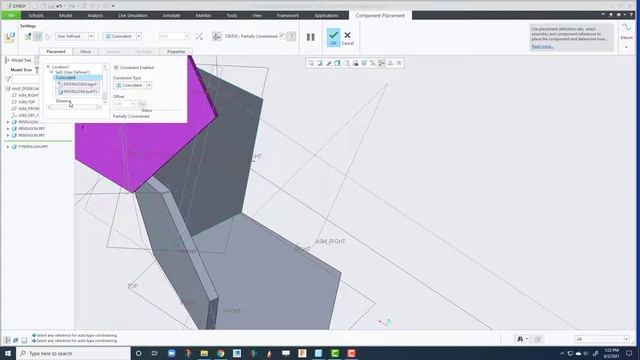The width and height of the screenshot is (640, 360).
Task: Click the Model Tree search field
Action: coord(25,79)
